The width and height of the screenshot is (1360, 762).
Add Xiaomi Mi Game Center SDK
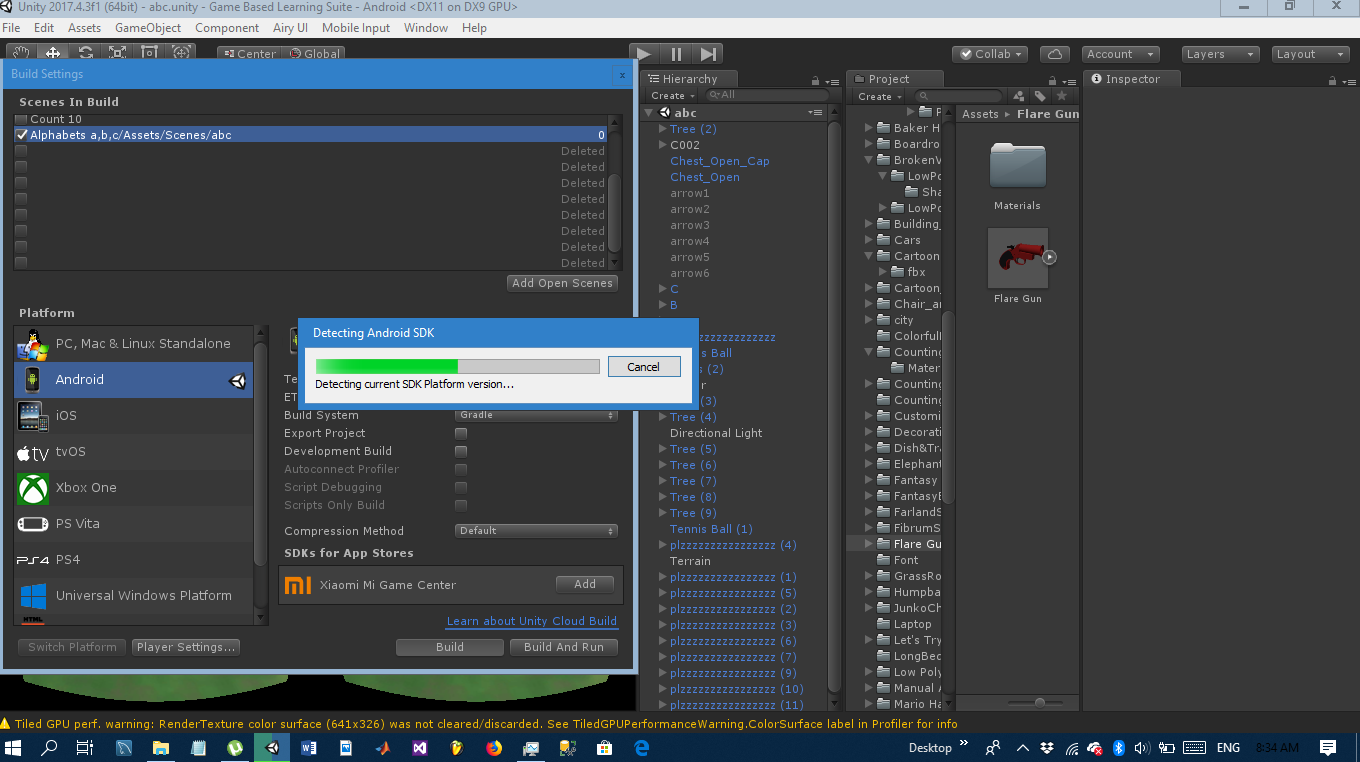tap(585, 585)
